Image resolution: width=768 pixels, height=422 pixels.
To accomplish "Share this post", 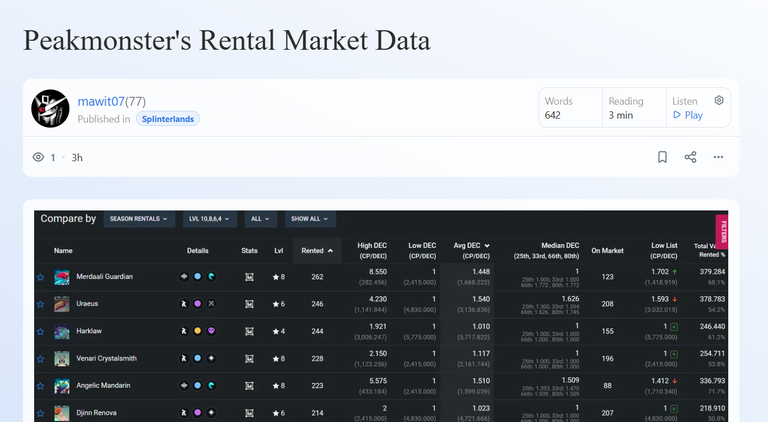I will coord(691,157).
